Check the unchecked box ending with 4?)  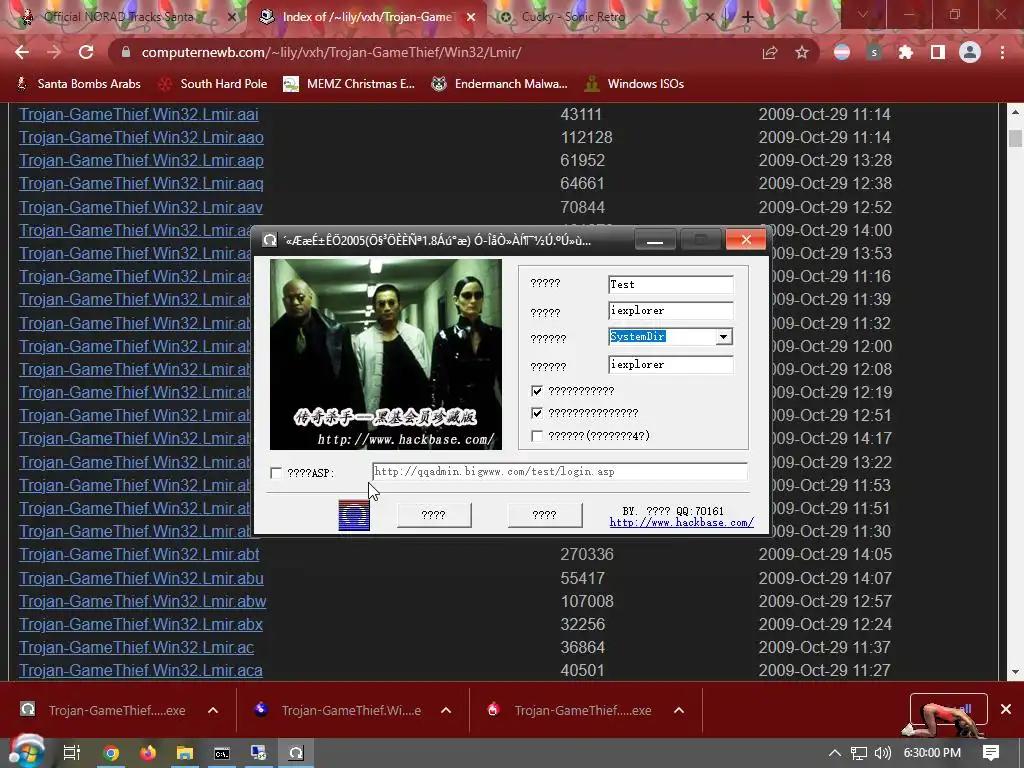click(537, 436)
